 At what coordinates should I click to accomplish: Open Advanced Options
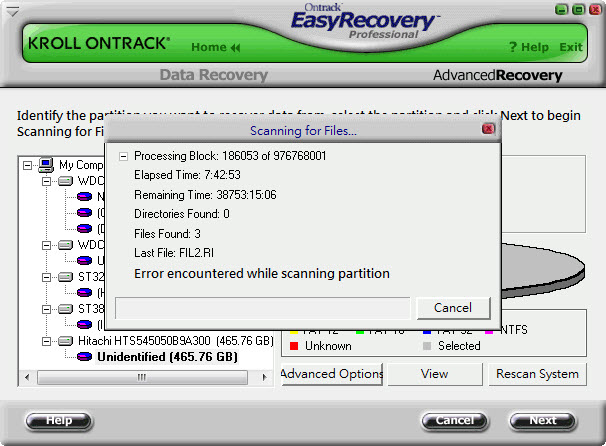click(332, 374)
